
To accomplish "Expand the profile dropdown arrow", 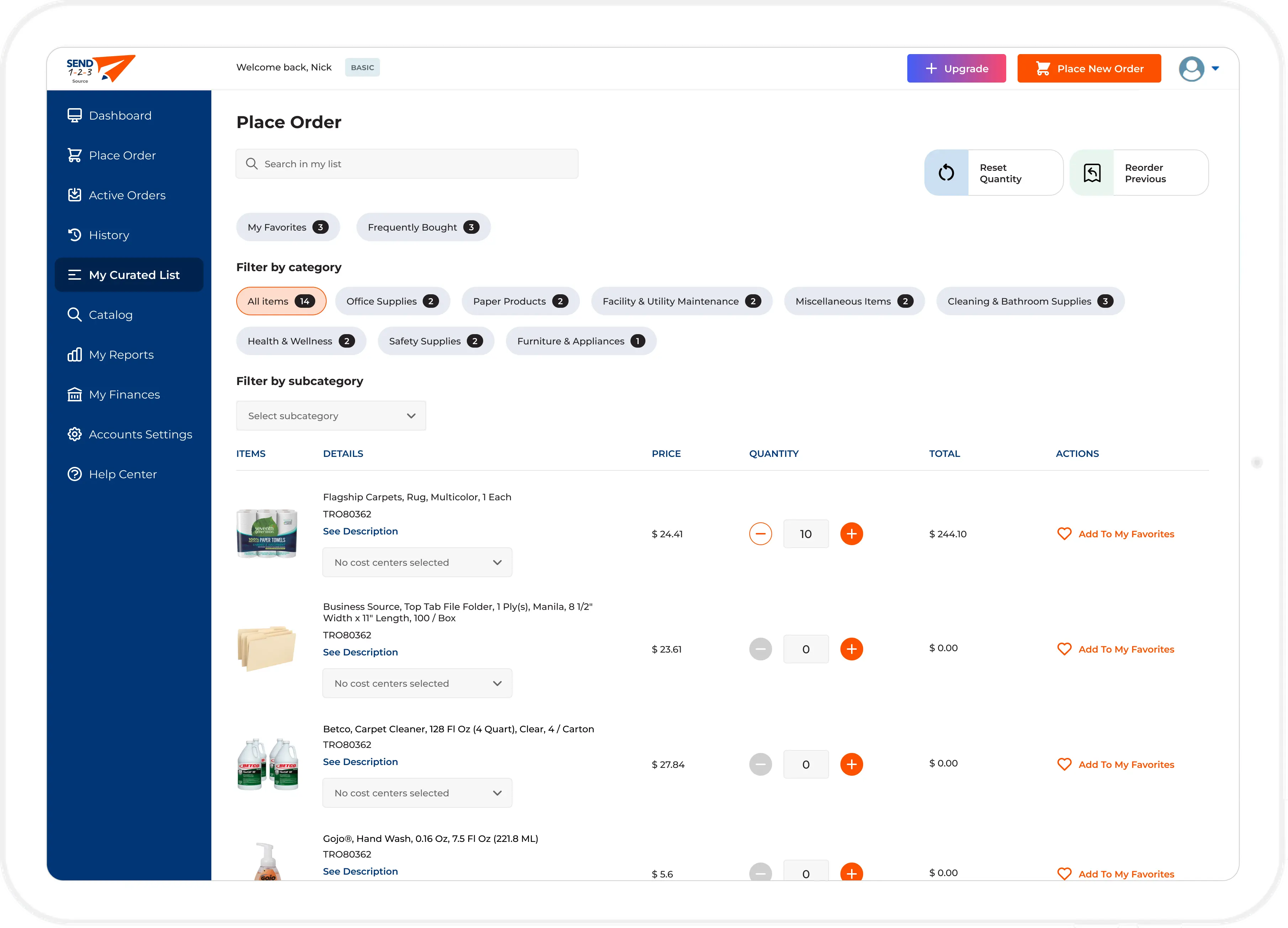I will click(x=1215, y=68).
